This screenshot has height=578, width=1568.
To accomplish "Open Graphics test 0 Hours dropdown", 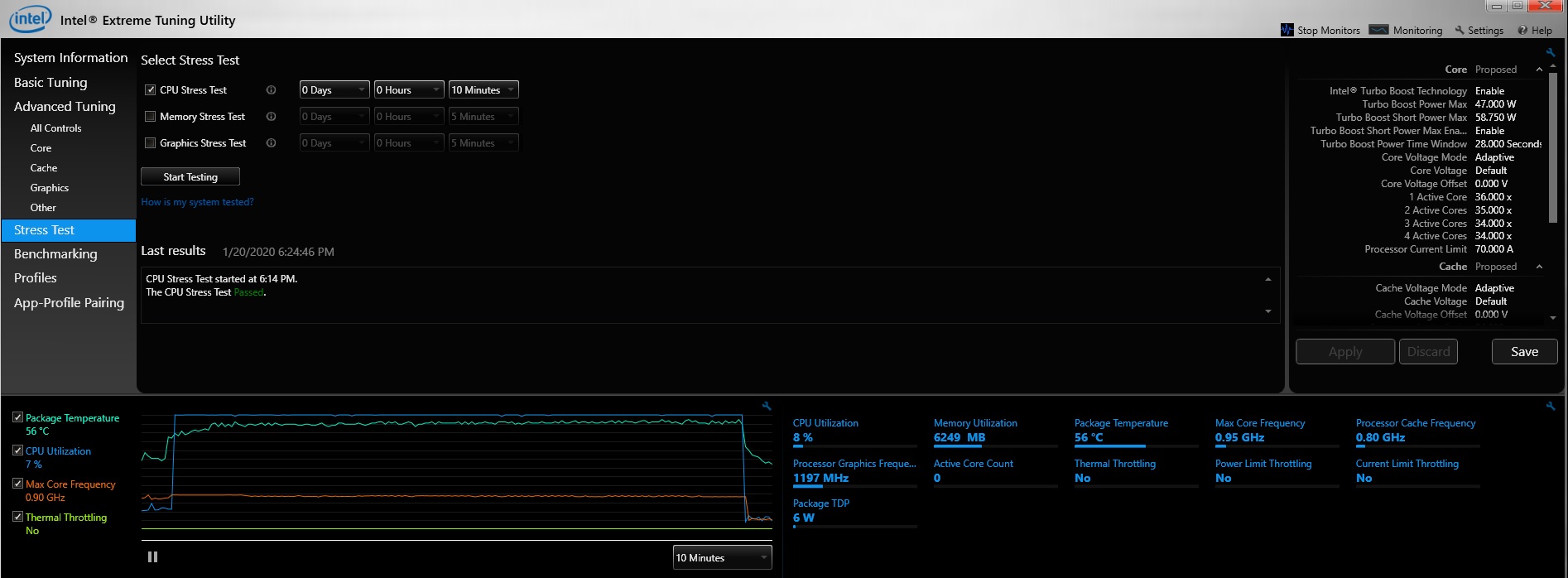I will (x=409, y=143).
